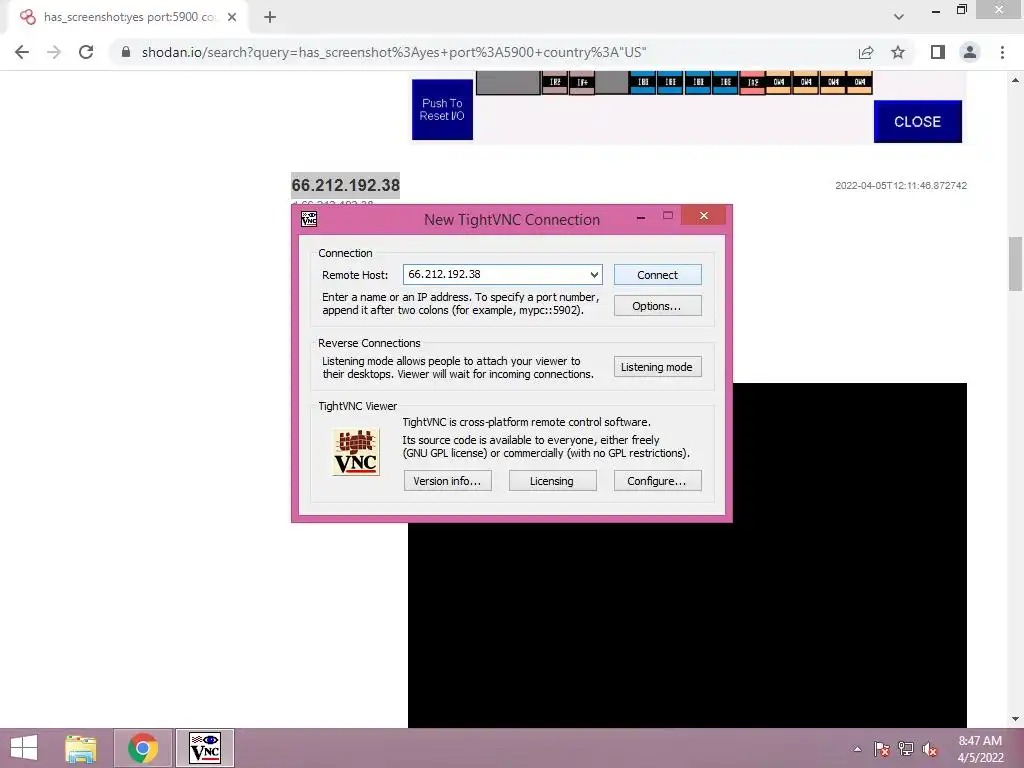Open Chrome tab search chevron
This screenshot has width=1024, height=768.
coord(899,17)
